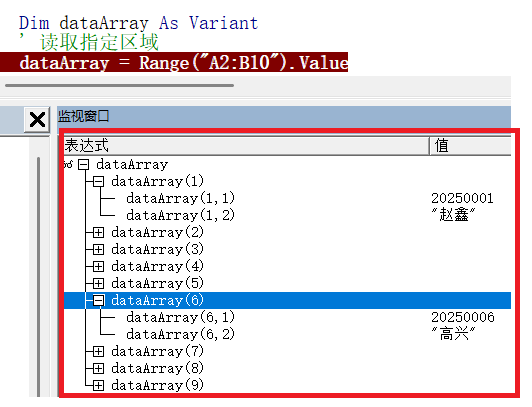The image size is (532, 407).
Task: Expand the dataArray(3) node
Action: [98, 250]
